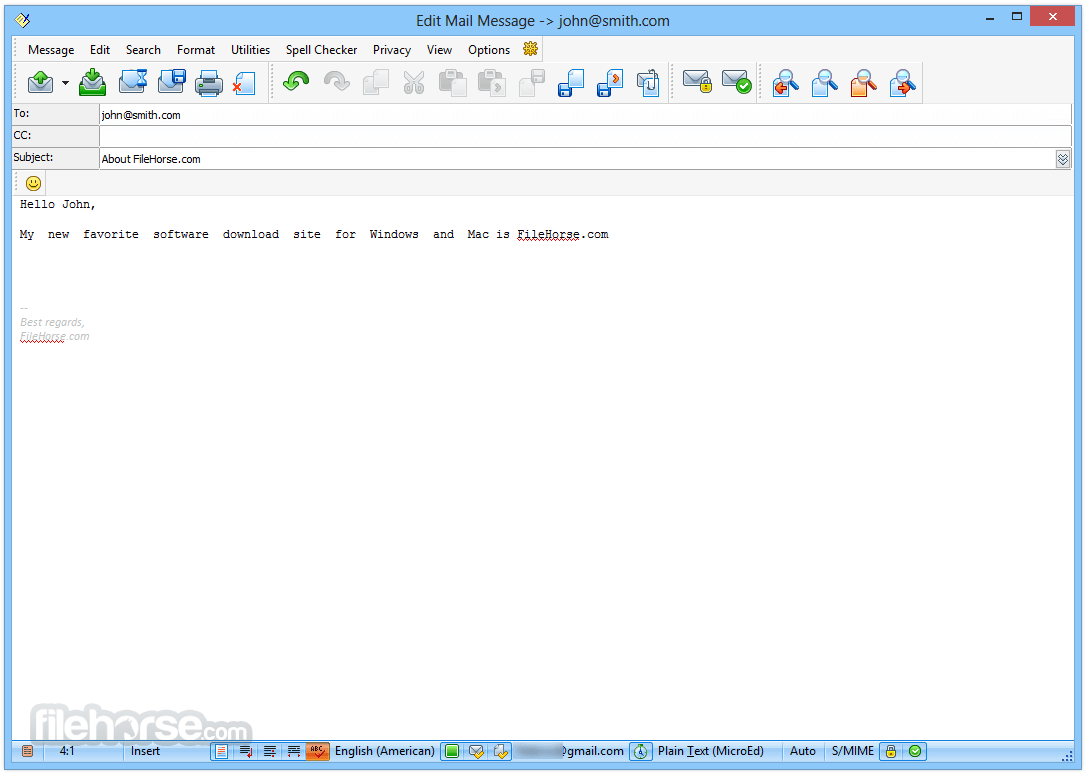Image resolution: width=1087 pixels, height=776 pixels.
Task: Click the delete message red X icon
Action: click(244, 83)
